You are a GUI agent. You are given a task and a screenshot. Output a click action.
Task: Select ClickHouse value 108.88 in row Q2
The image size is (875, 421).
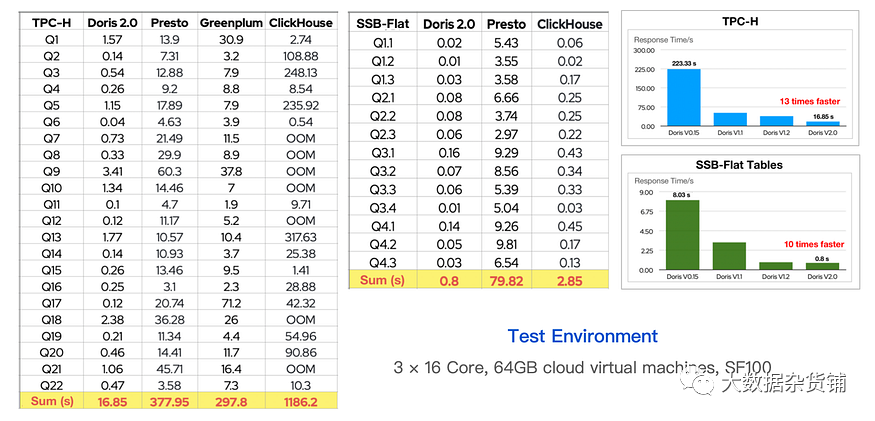pyautogui.click(x=301, y=56)
